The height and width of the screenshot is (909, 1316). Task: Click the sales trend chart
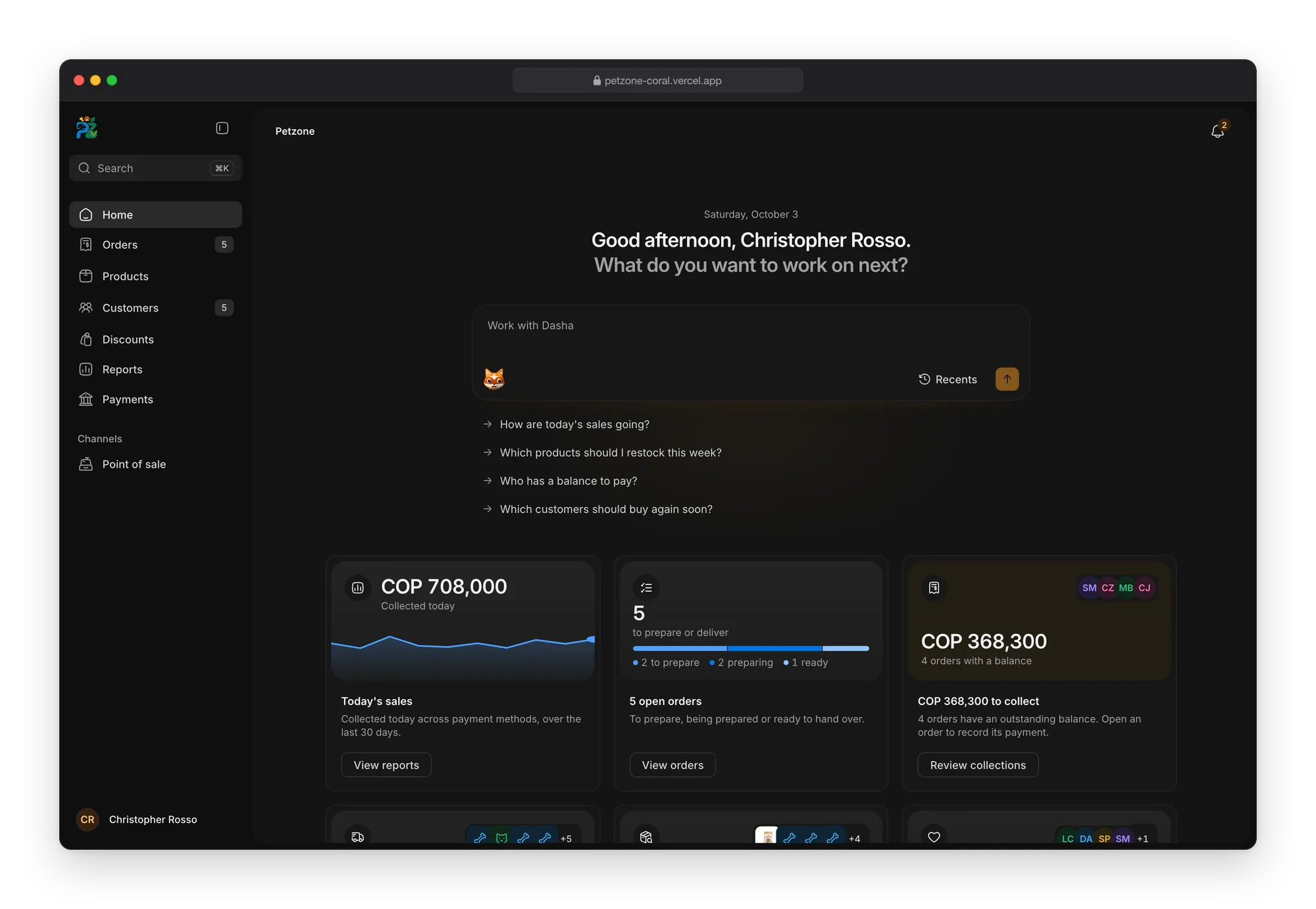pos(463,655)
